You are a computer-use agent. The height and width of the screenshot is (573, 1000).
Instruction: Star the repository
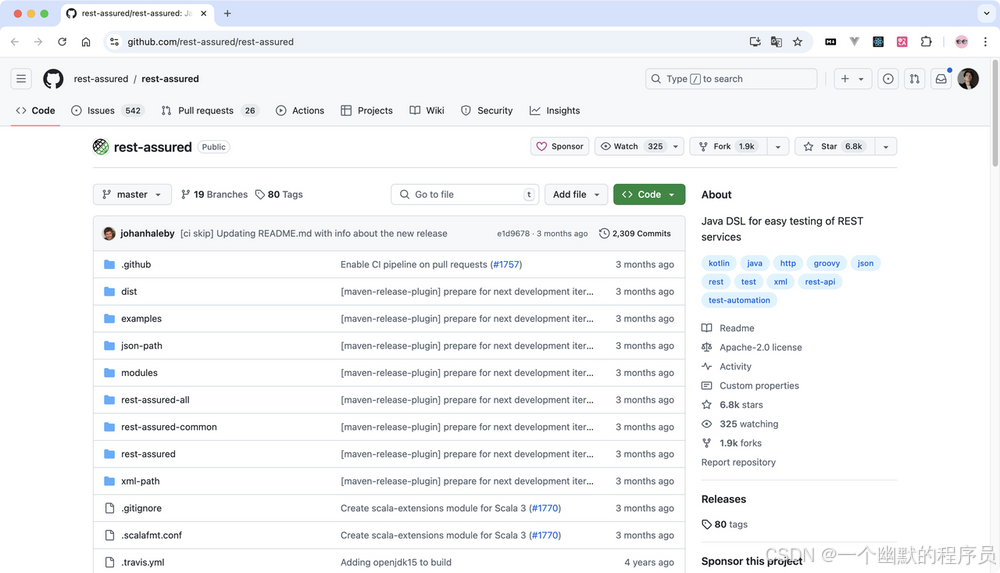coord(835,146)
